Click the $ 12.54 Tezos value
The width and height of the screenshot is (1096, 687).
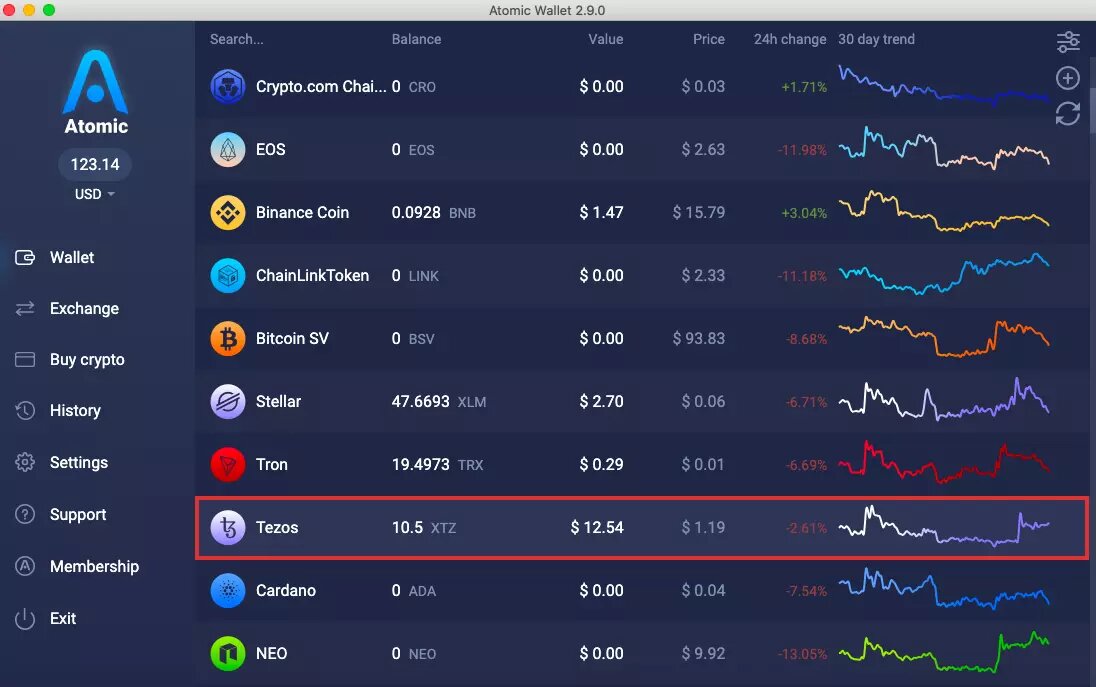pos(597,527)
